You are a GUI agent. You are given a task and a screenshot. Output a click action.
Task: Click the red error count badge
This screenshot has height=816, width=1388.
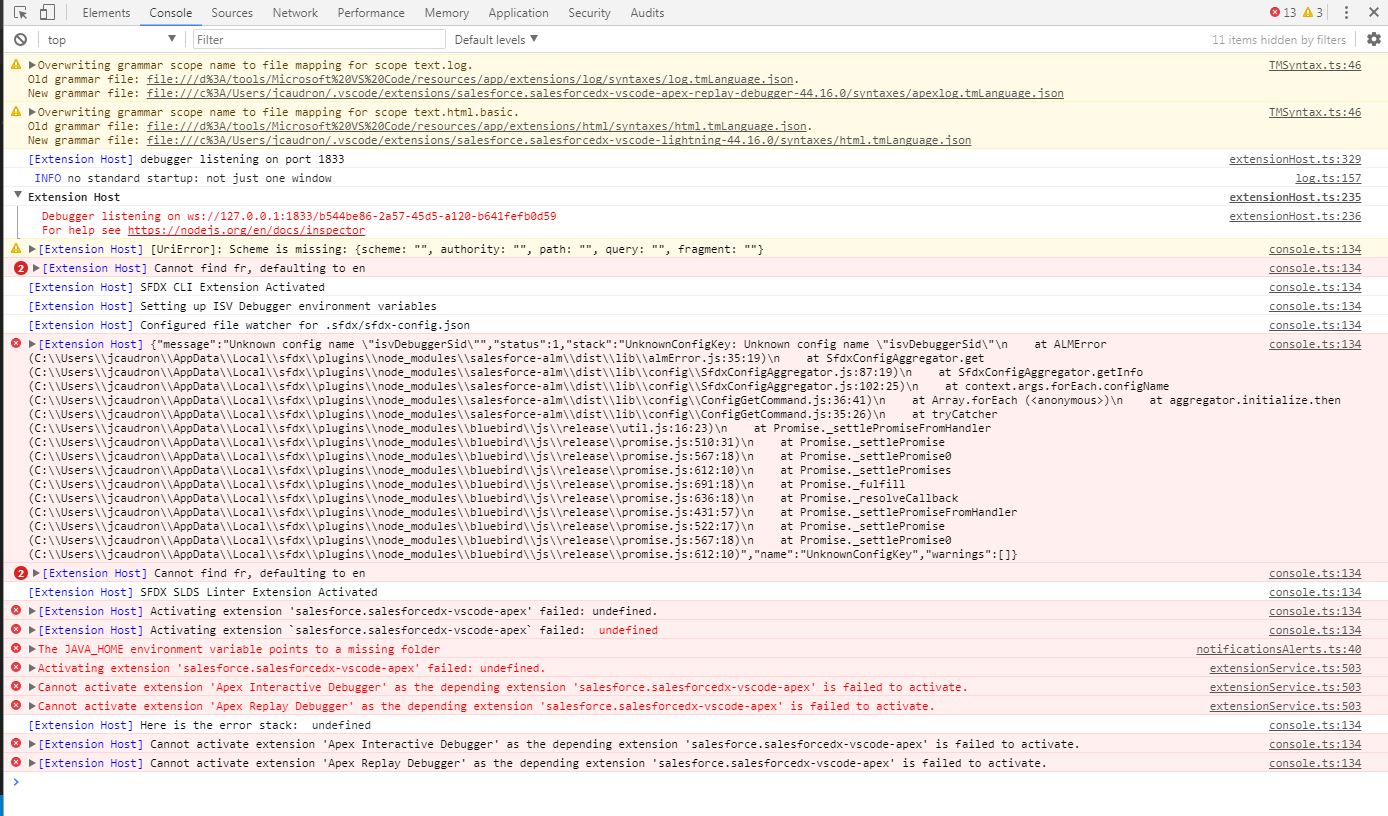point(1282,12)
